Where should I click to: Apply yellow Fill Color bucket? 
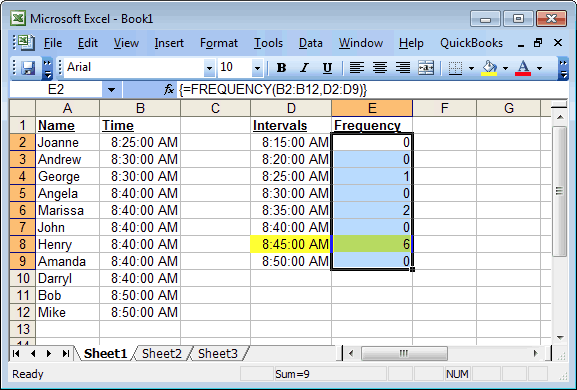click(x=489, y=68)
